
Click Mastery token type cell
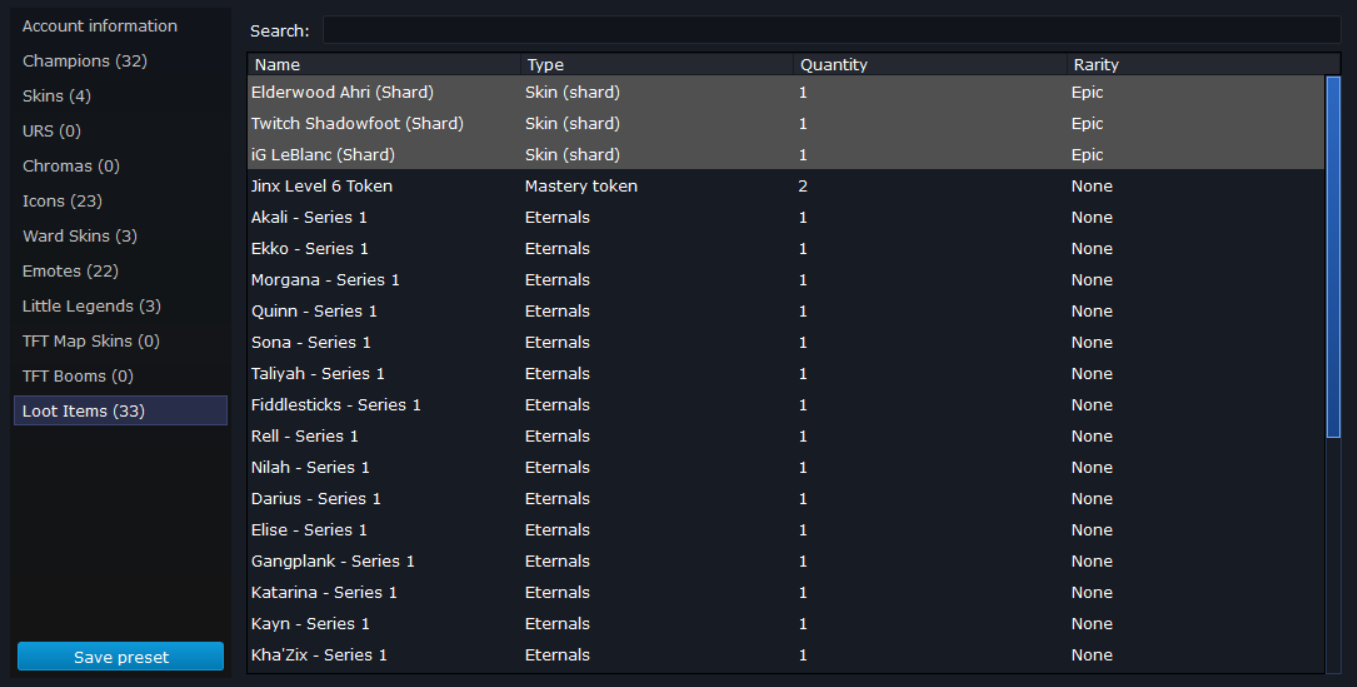[581, 186]
